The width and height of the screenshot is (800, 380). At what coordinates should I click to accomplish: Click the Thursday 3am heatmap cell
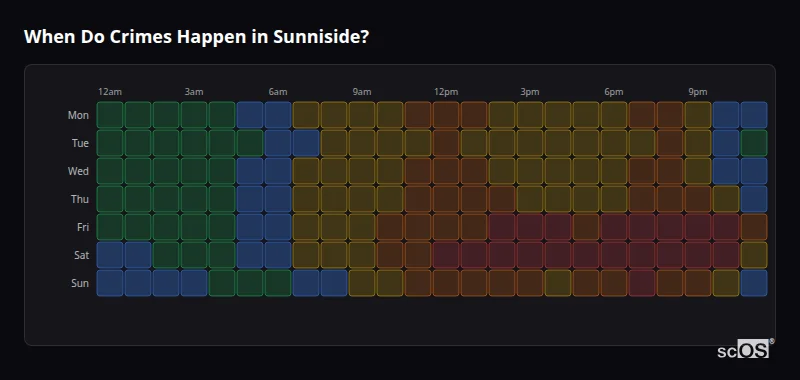tap(194, 199)
